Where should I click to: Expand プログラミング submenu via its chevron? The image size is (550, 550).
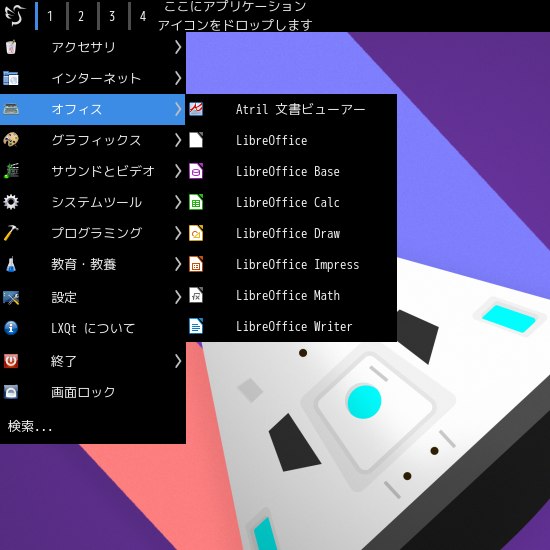point(178,233)
